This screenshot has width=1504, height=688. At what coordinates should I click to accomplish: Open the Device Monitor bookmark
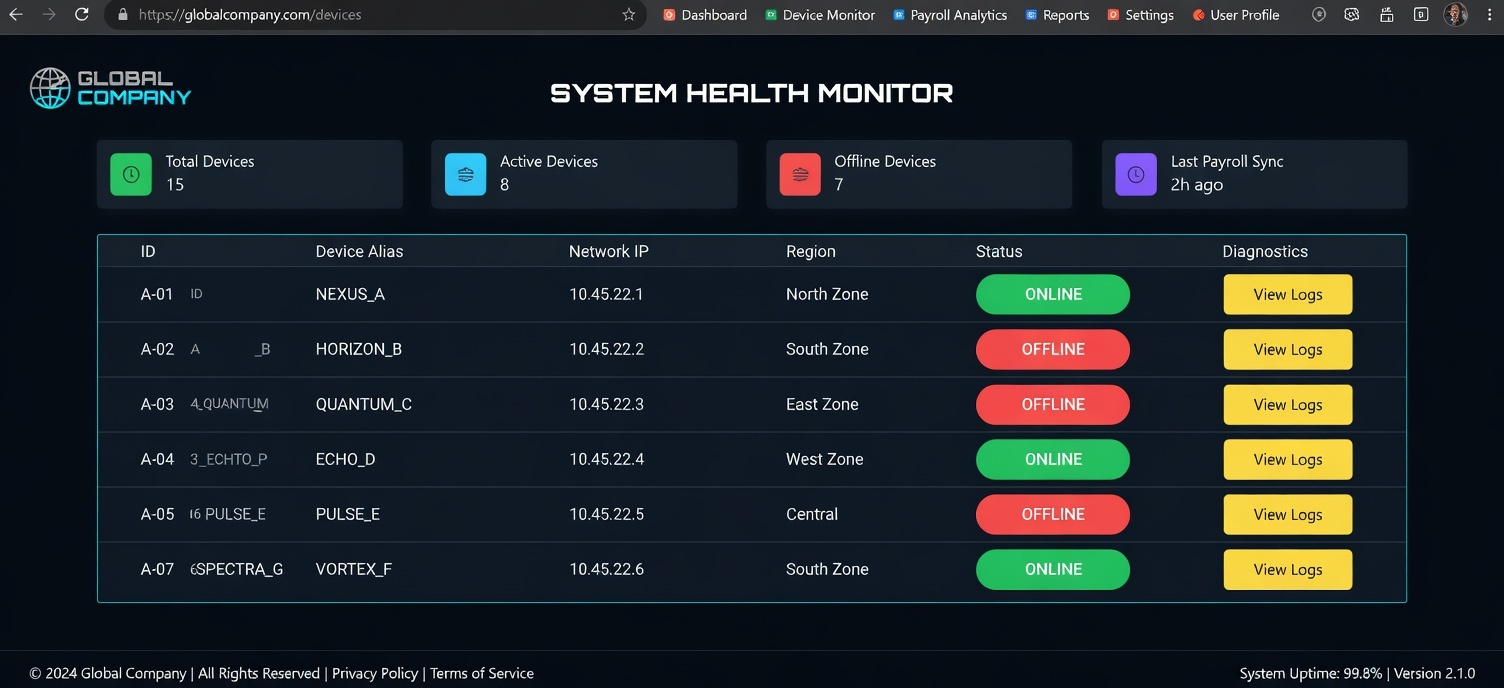(x=820, y=15)
